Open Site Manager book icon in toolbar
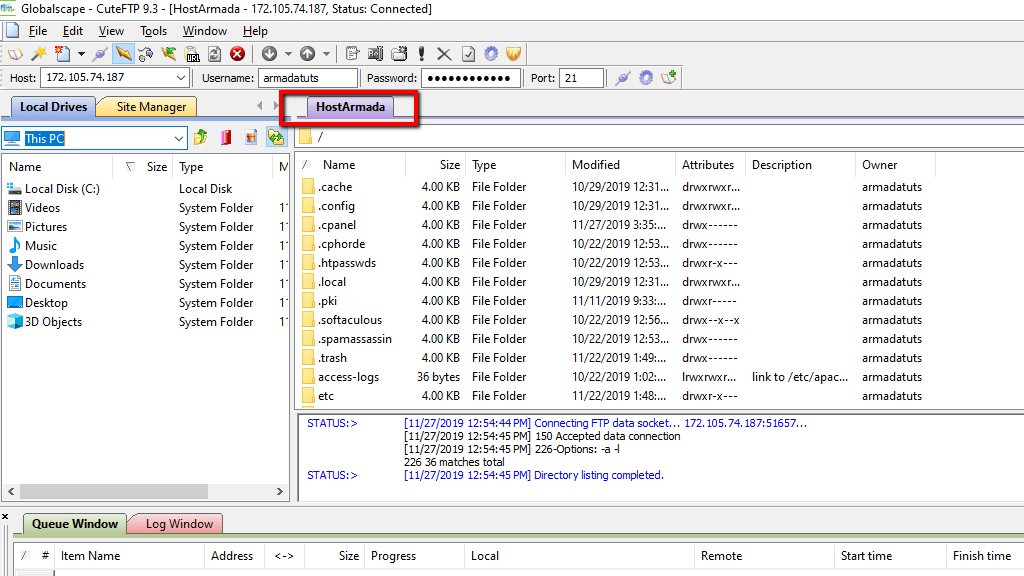 (14, 54)
